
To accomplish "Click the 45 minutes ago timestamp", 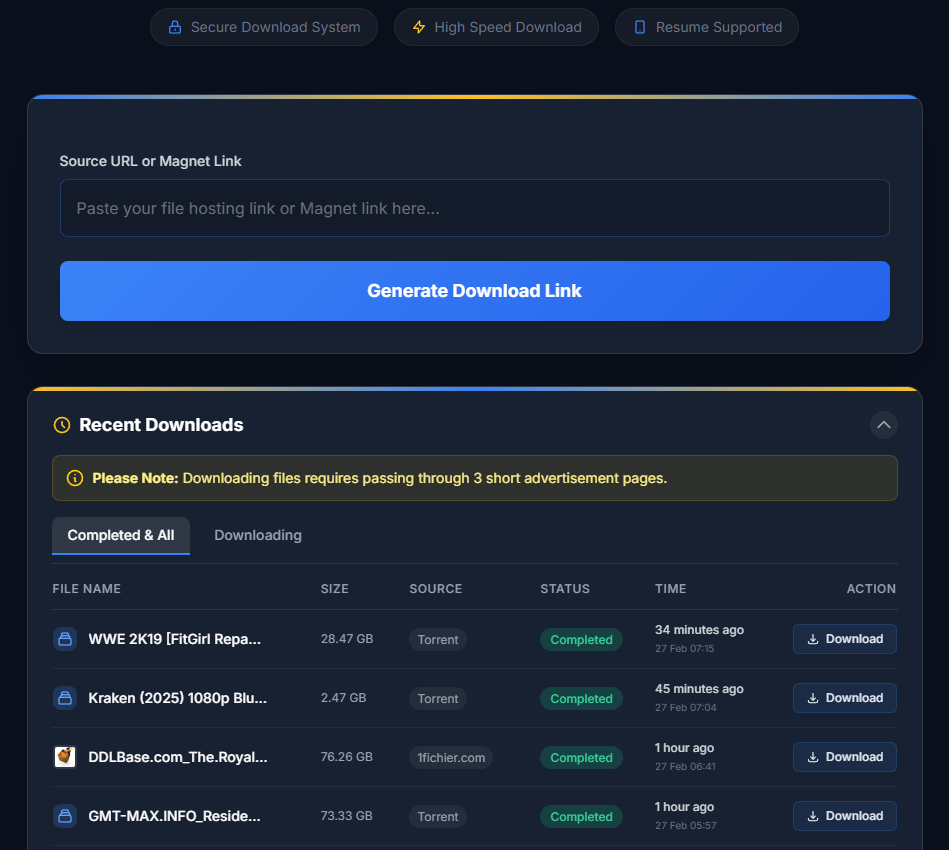I will pyautogui.click(x=699, y=689).
